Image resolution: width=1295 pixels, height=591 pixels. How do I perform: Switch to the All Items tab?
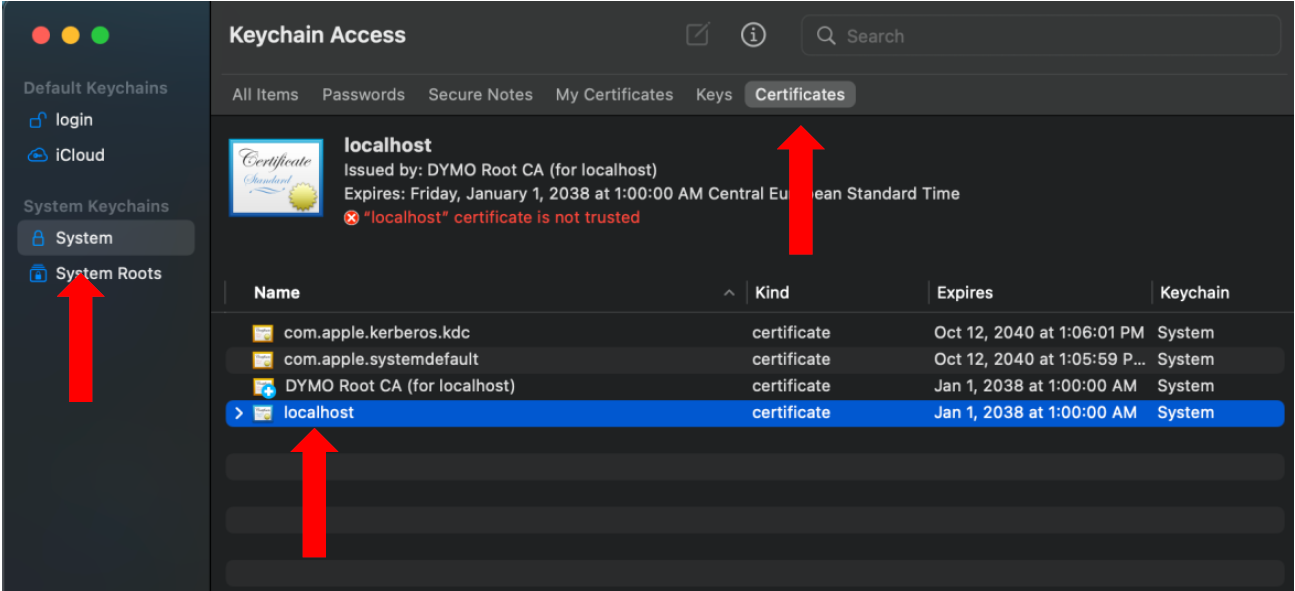point(265,95)
